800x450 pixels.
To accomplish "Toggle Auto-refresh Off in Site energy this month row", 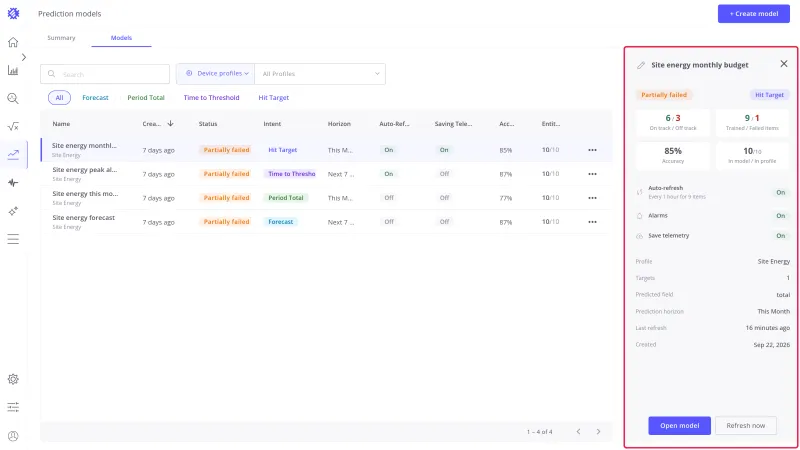I will coord(389,198).
